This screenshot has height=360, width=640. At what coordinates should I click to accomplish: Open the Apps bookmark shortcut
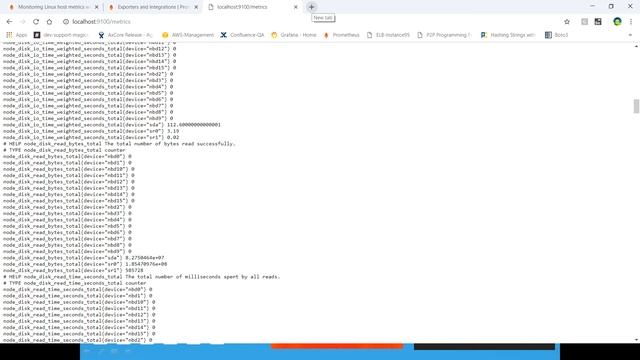tap(16, 35)
